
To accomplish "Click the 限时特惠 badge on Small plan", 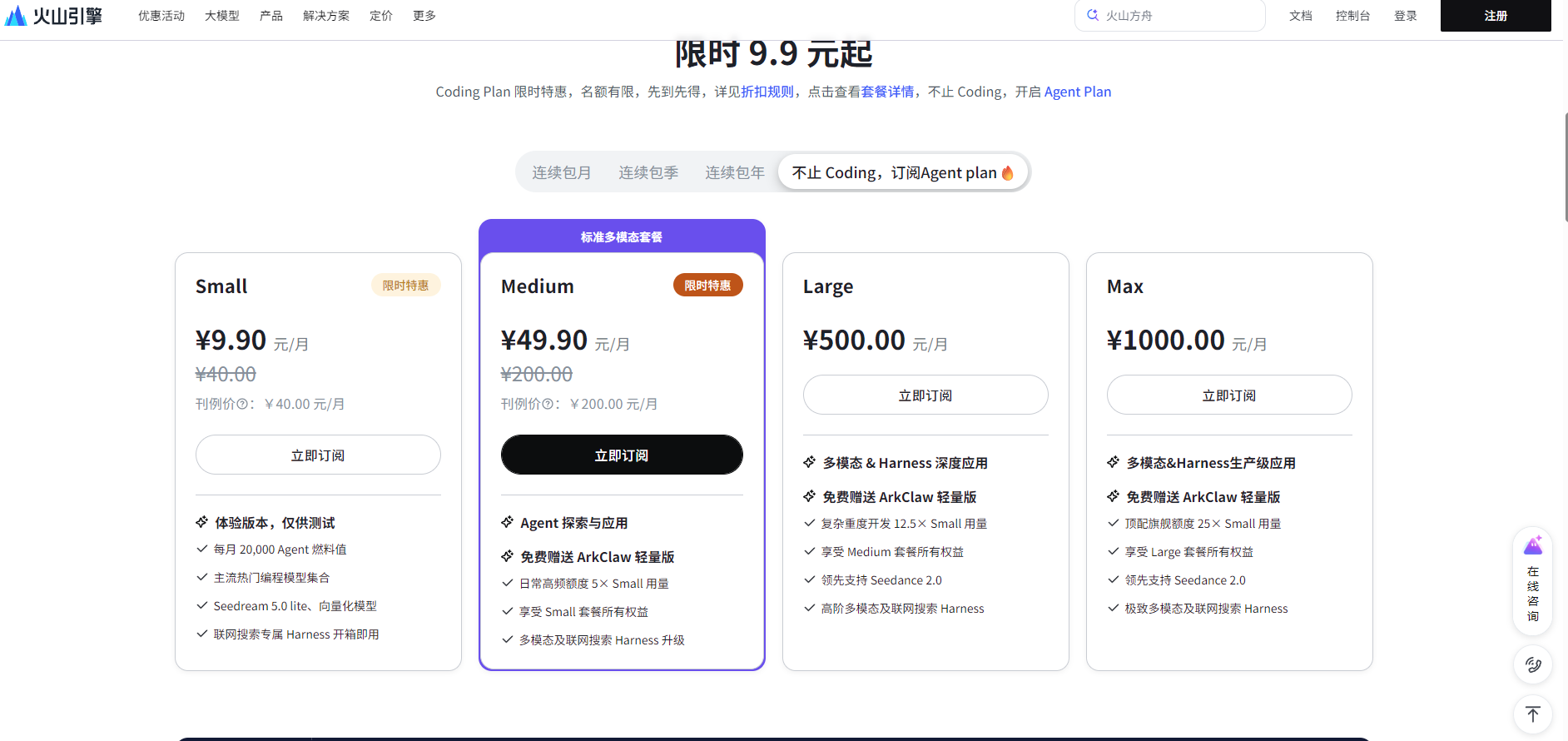I will coord(405,286).
